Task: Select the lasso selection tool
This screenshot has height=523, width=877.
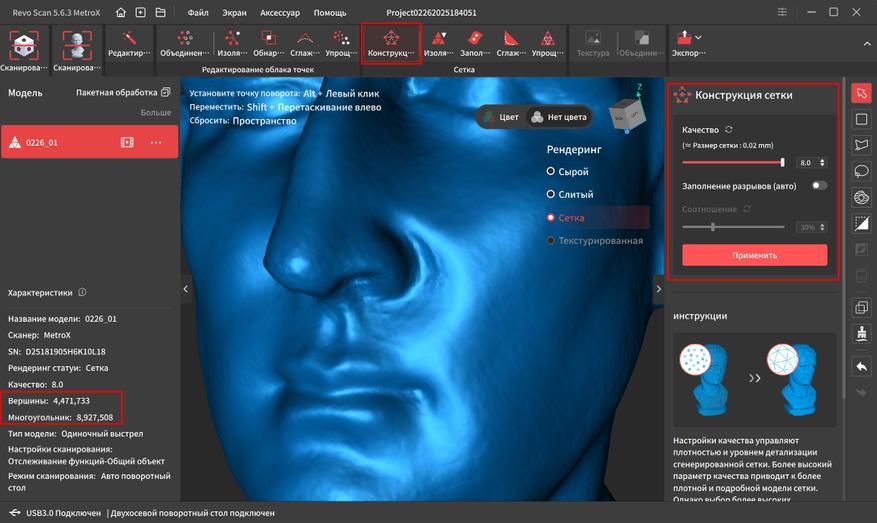Action: click(861, 172)
